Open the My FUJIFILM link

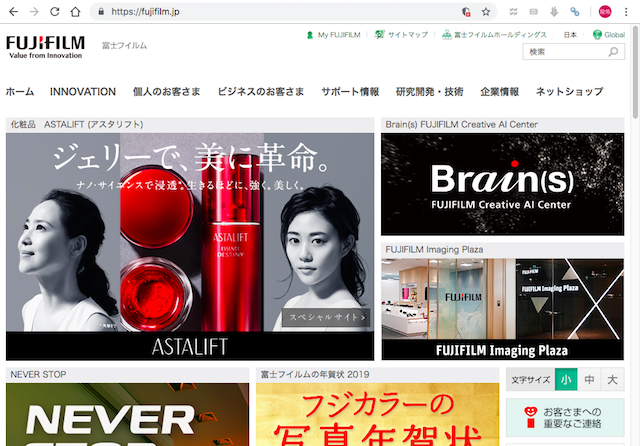point(333,35)
